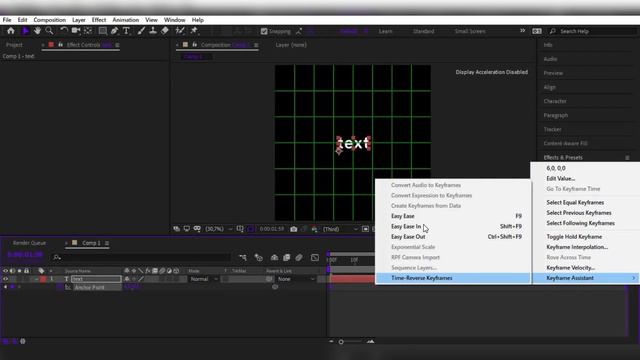Select the Pan Behind anchor point tool
Viewport: 640px width, 360px height.
[88, 31]
